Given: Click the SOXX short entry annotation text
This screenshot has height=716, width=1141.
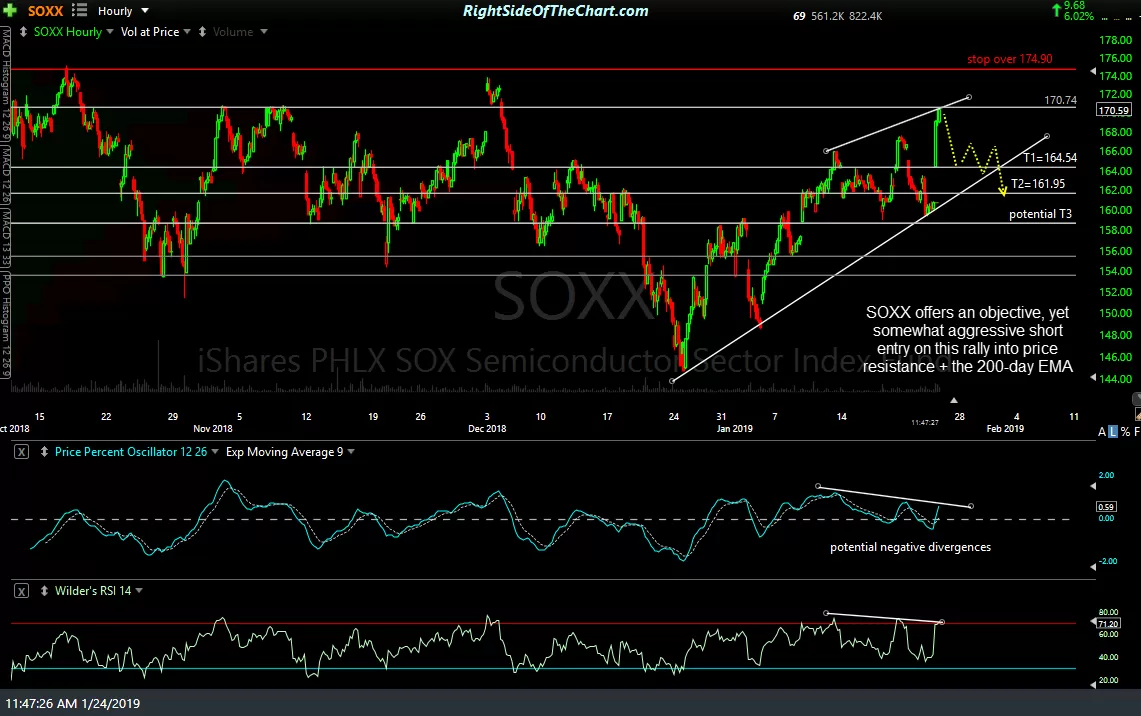Looking at the screenshot, I should (968, 339).
